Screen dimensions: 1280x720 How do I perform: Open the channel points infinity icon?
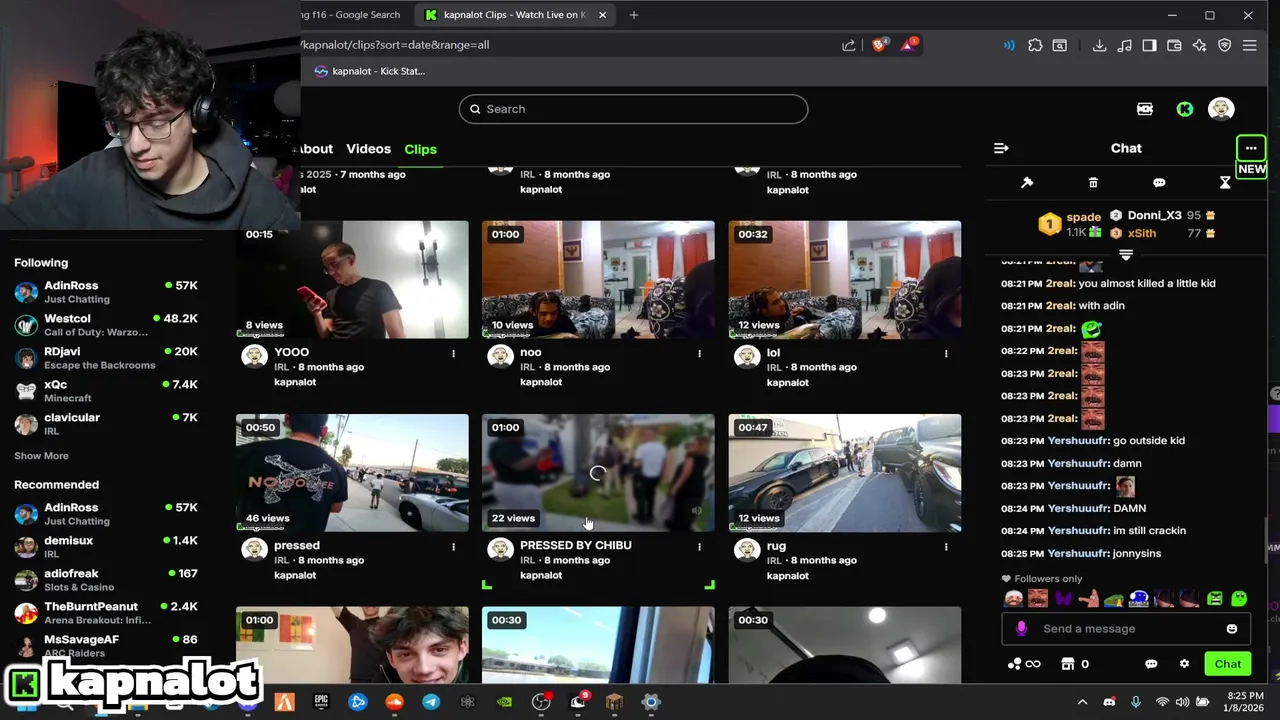1024,664
